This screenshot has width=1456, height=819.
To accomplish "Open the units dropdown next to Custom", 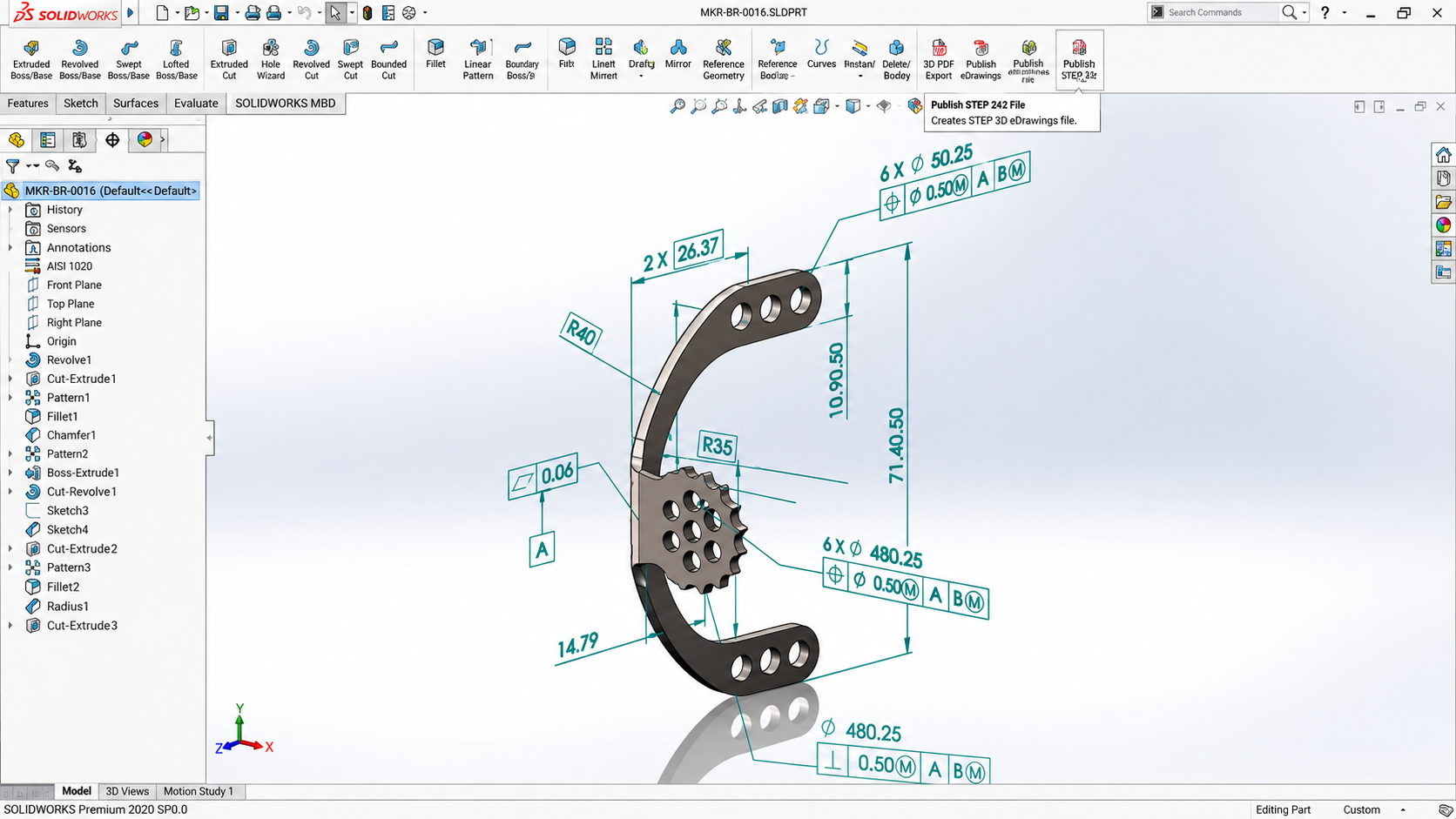I will pos(1403,809).
